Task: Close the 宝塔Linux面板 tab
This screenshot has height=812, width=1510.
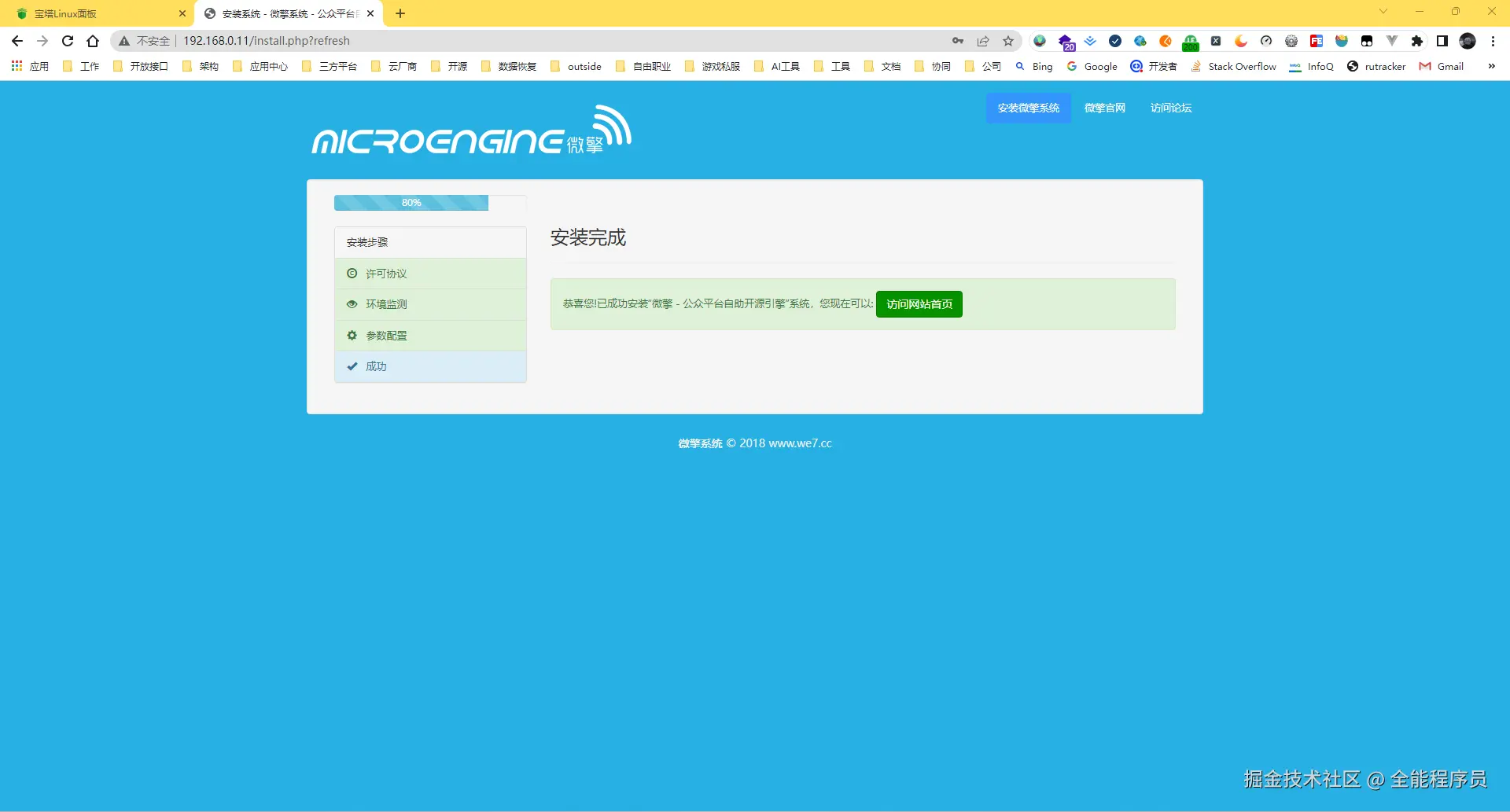Action: coord(182,13)
